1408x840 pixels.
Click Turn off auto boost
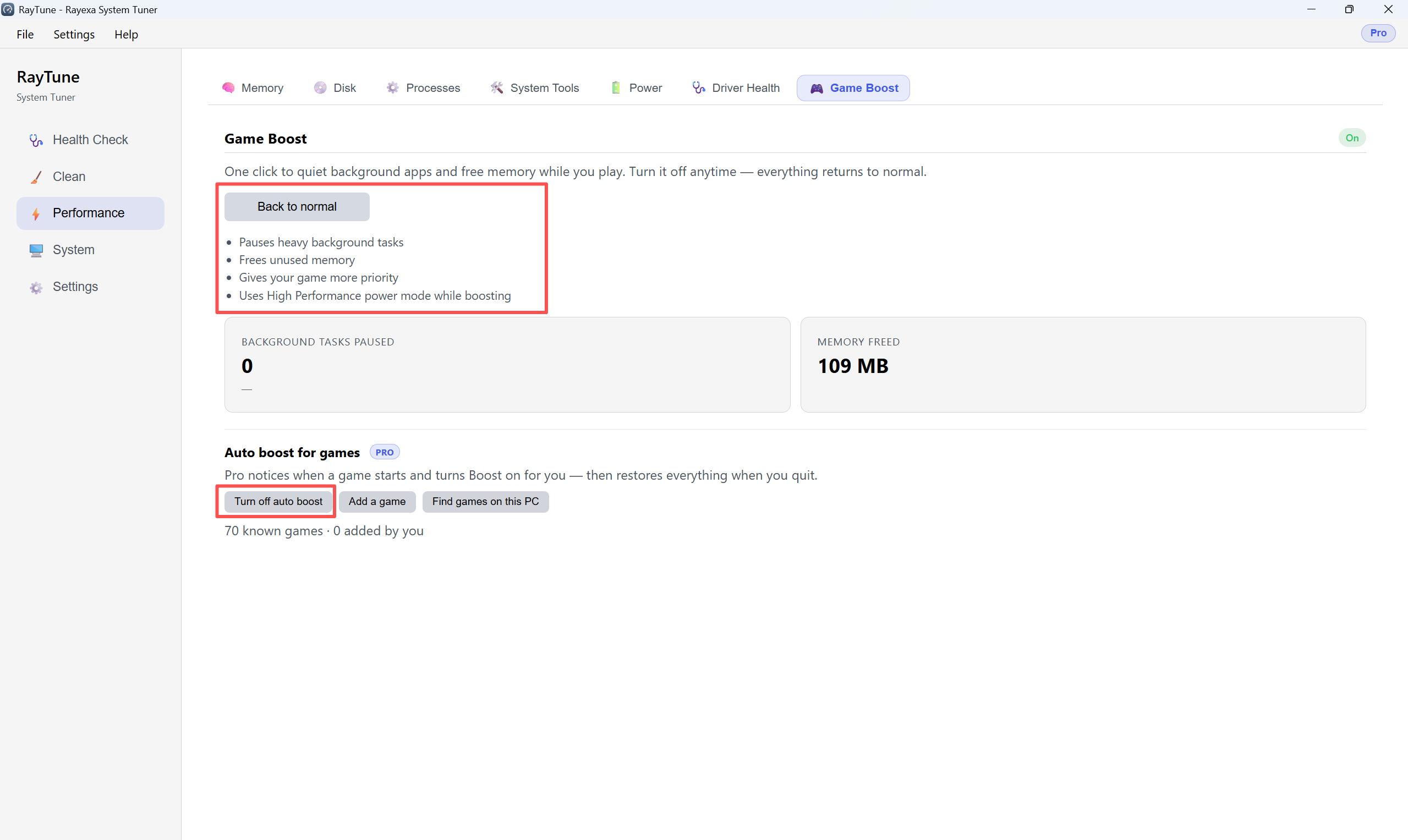coord(278,502)
